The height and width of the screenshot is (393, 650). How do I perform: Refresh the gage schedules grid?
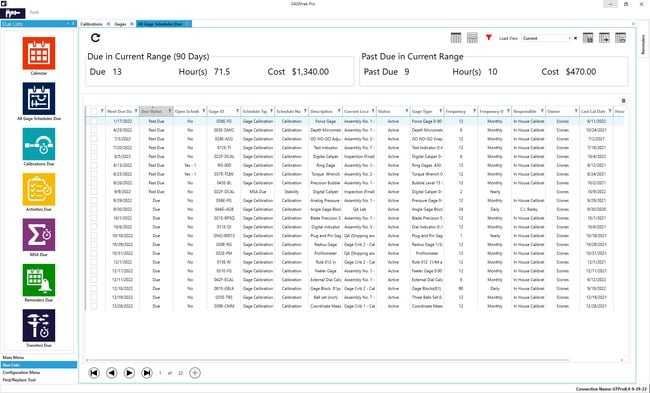[x=95, y=38]
